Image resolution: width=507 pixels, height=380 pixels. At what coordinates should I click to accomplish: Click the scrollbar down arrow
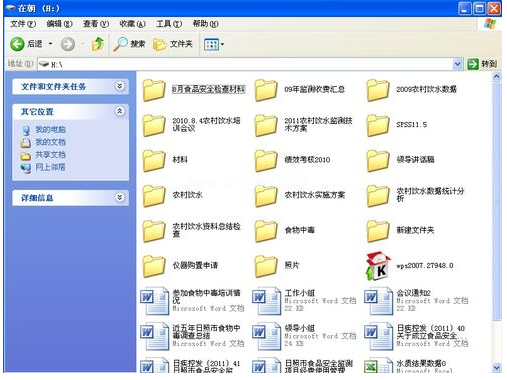pos(496,367)
